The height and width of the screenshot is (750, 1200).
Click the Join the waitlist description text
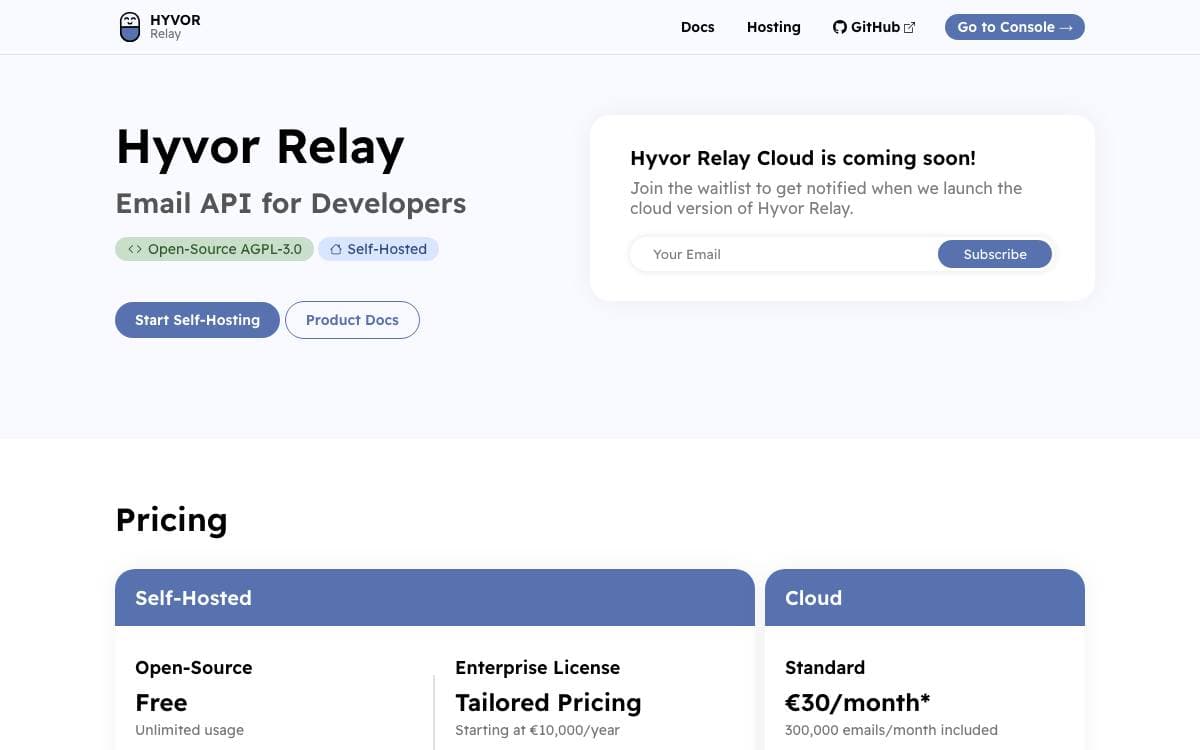826,198
